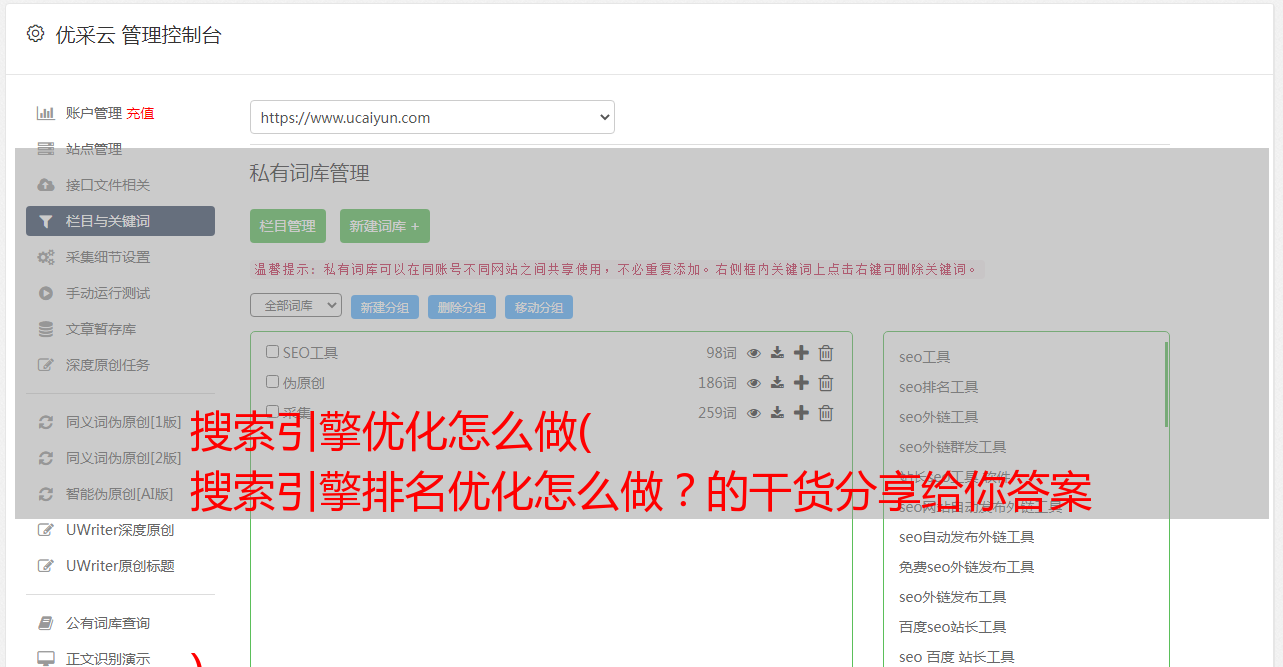Select keyword seo 百度 站长工具
This screenshot has height=667, width=1283.
[957, 657]
